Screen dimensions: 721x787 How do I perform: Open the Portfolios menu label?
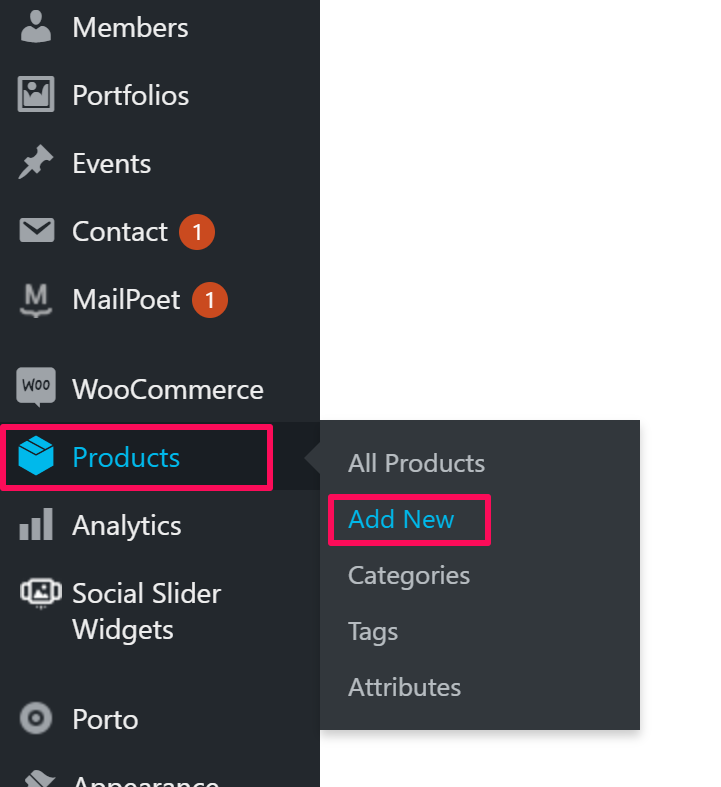coord(130,95)
